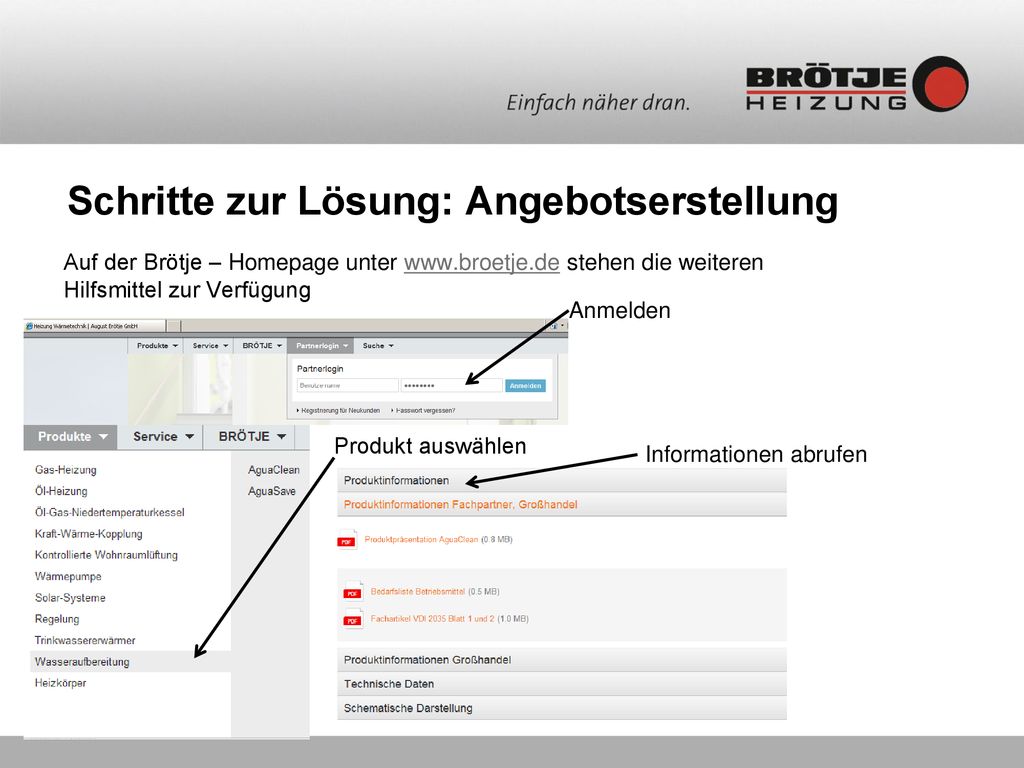Open small Service menu in top browser bar
The height and width of the screenshot is (768, 1024).
(x=210, y=346)
